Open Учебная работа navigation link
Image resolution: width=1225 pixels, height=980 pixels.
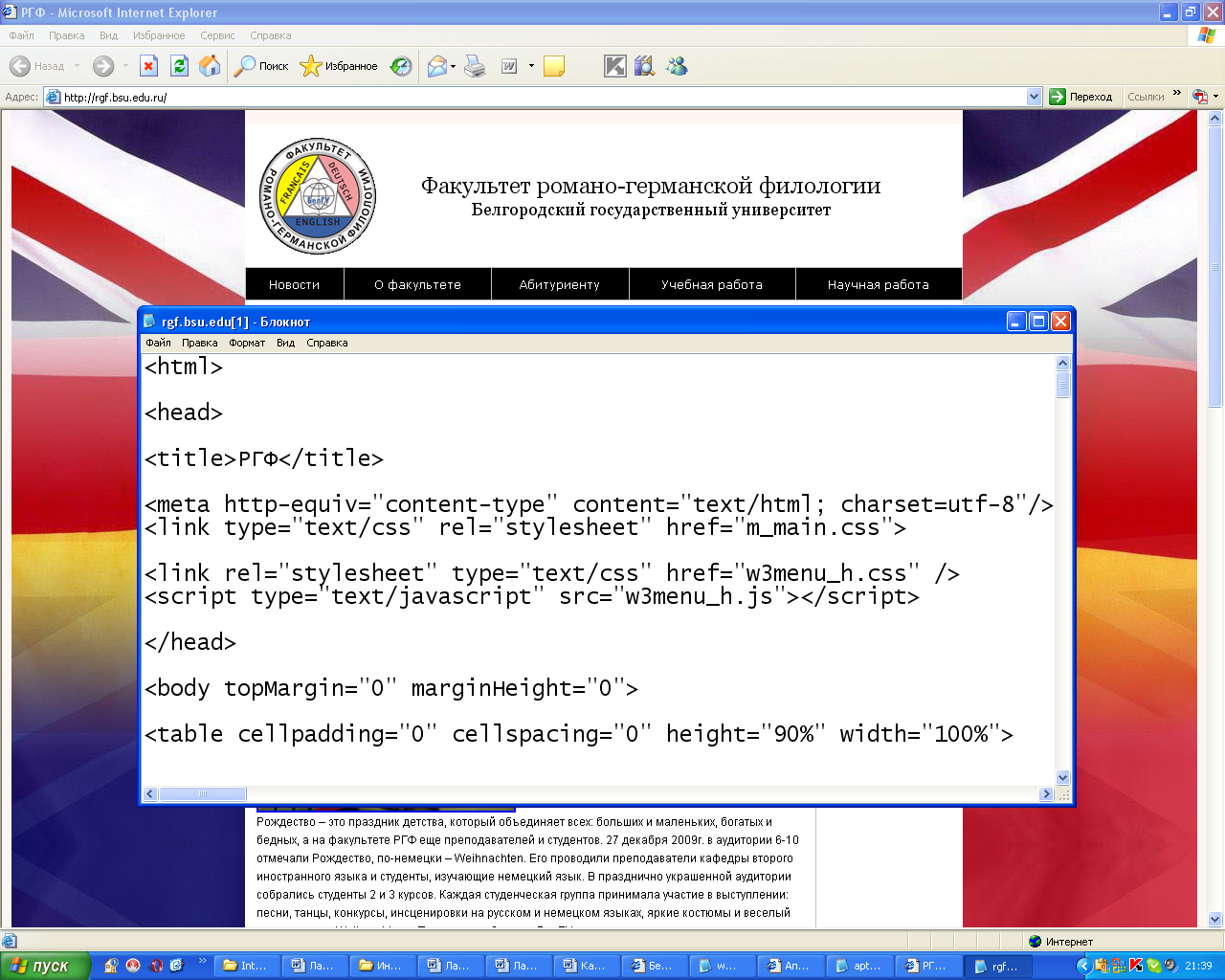click(712, 284)
